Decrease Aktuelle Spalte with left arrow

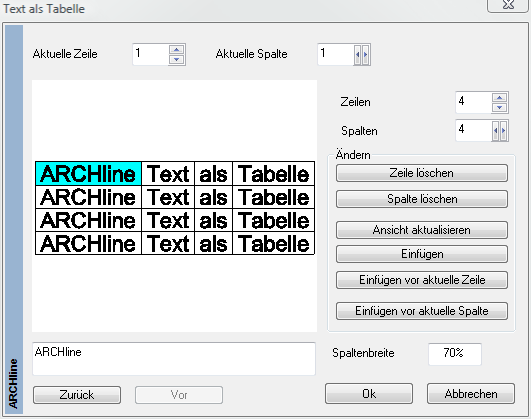(357, 54)
